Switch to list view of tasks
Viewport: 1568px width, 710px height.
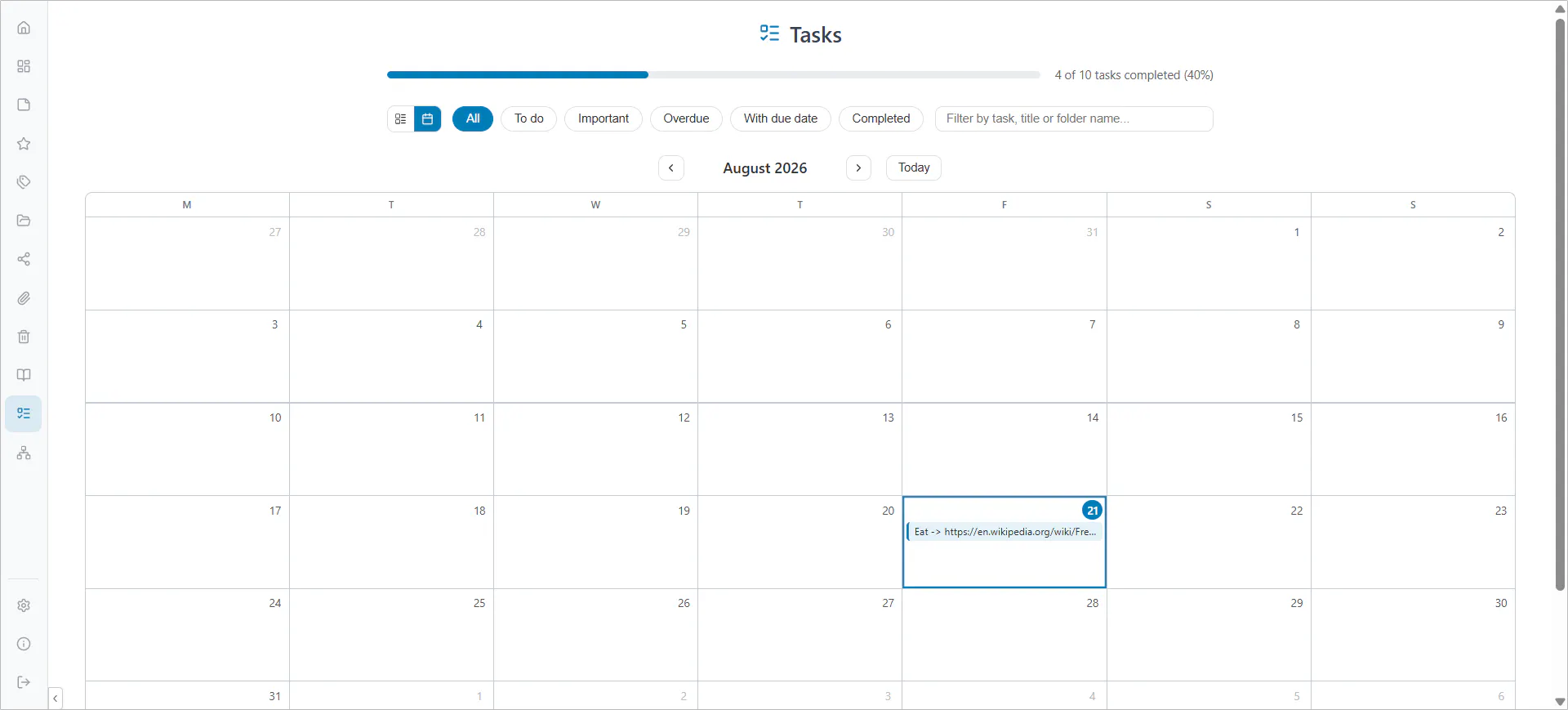click(400, 119)
